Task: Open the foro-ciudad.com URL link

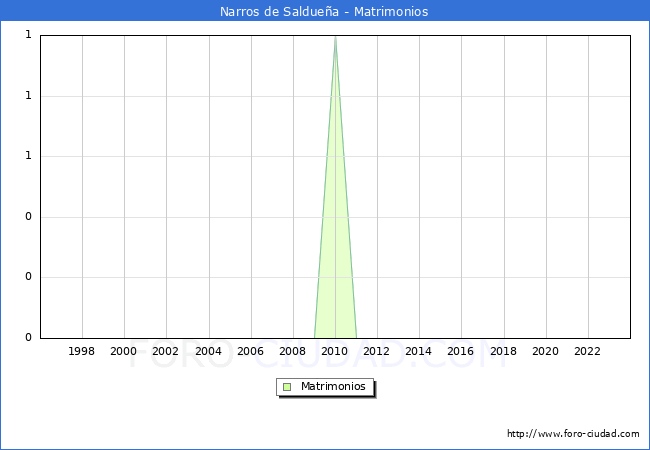Action: tap(573, 434)
